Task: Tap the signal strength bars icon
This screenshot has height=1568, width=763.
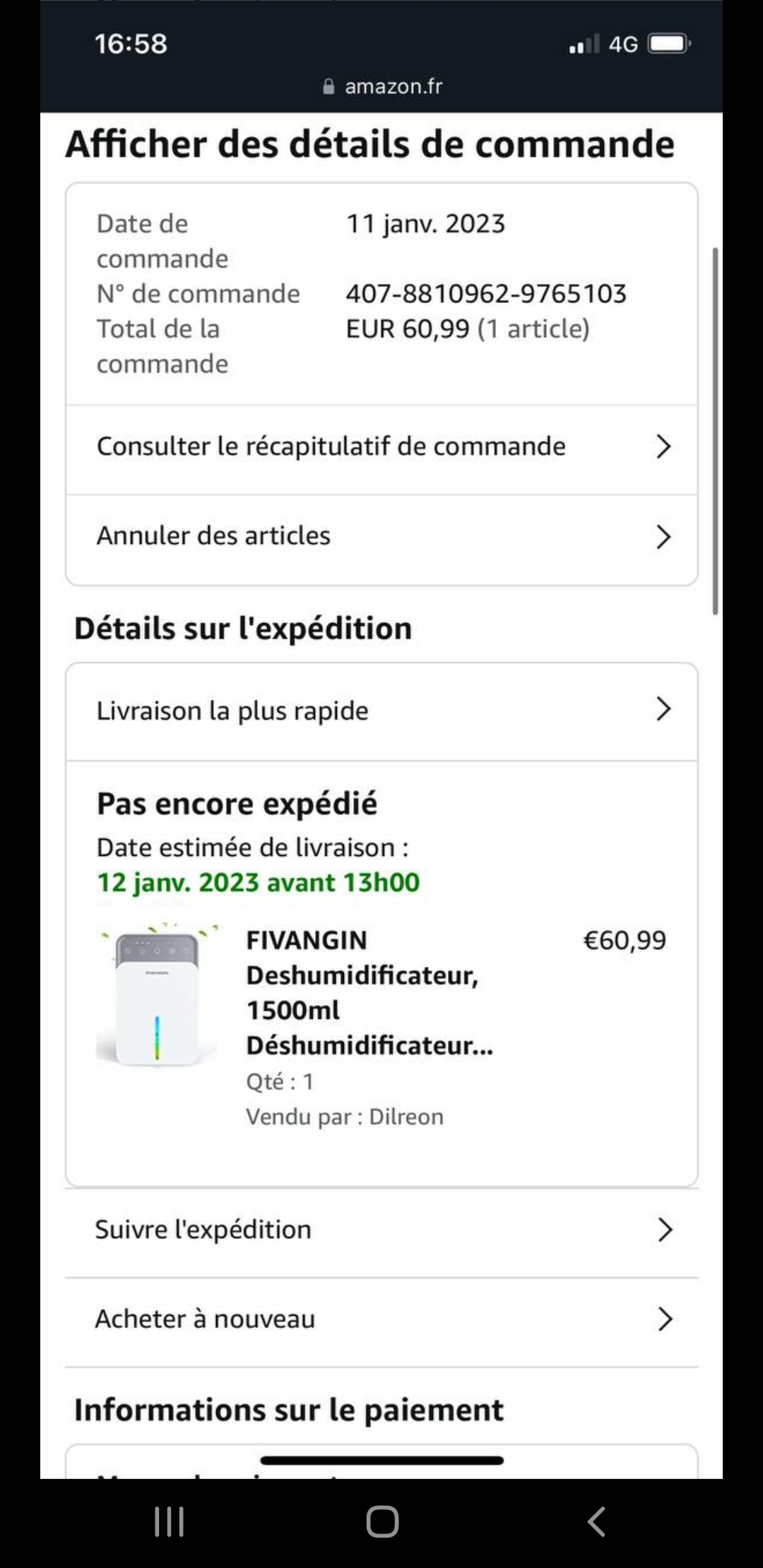Action: [x=584, y=44]
